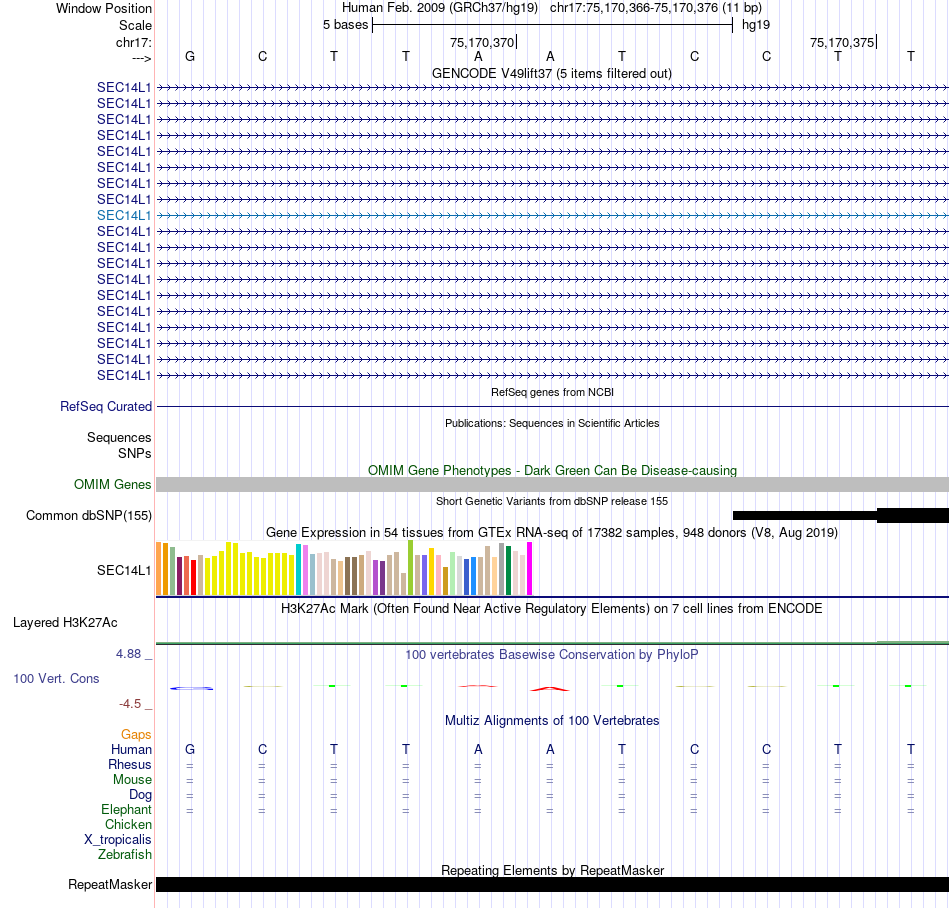
Task: Click the orange 'Gaps' label
Action: [136, 734]
